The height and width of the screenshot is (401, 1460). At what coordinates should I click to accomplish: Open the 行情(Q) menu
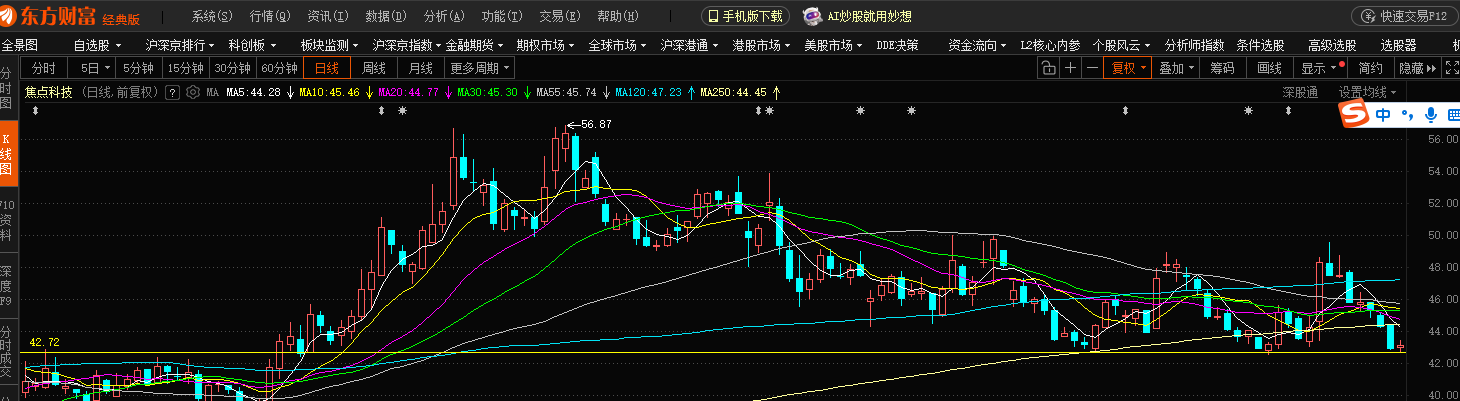tap(270, 17)
